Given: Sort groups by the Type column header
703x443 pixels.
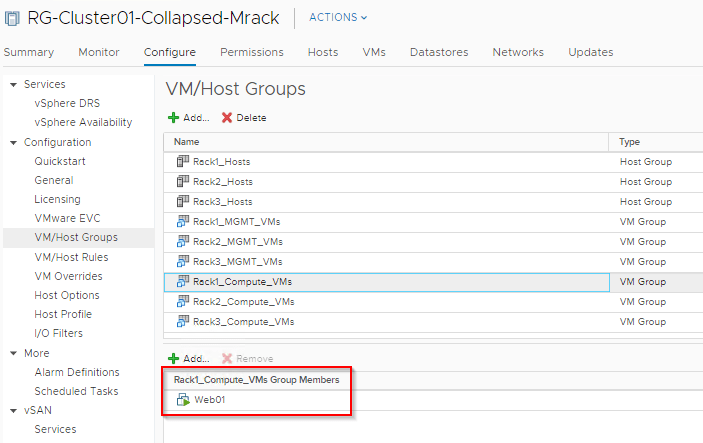Looking at the screenshot, I should coord(629,142).
